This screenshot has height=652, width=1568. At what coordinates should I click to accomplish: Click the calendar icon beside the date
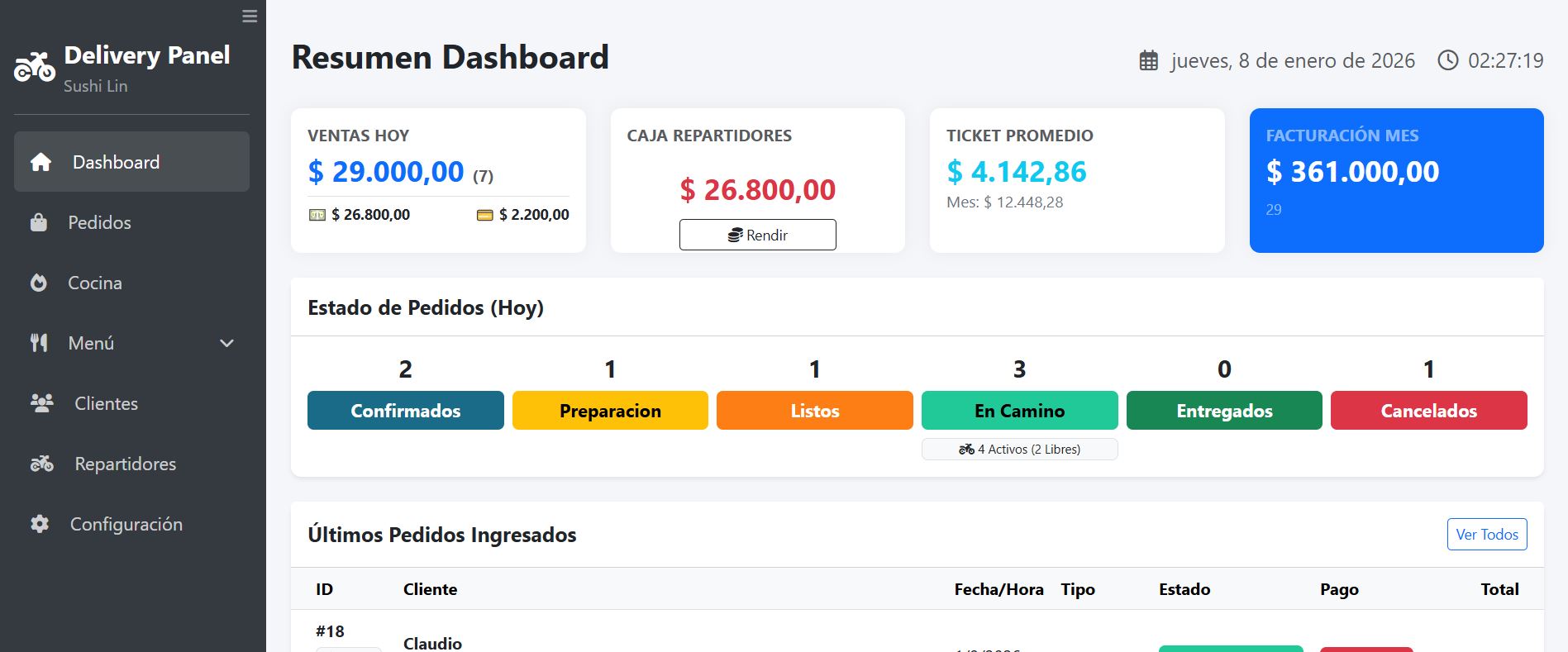pos(1148,60)
